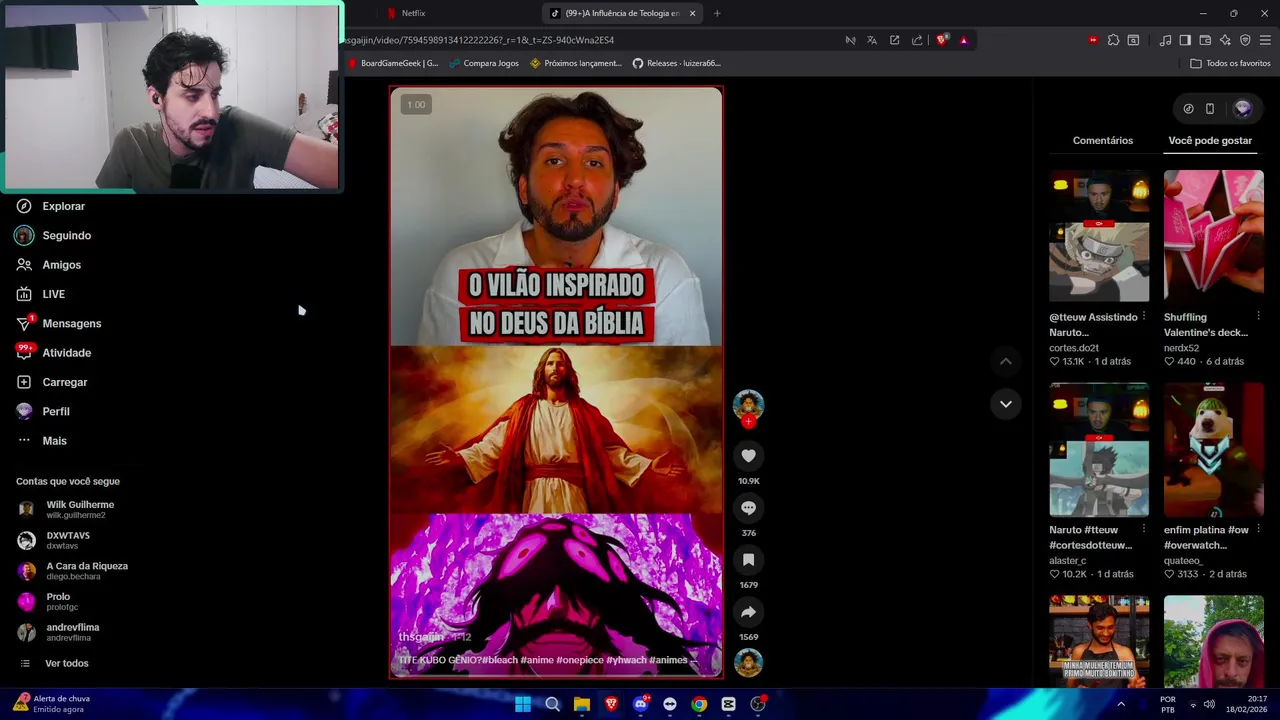Expand Mais options in sidebar

pos(41,441)
